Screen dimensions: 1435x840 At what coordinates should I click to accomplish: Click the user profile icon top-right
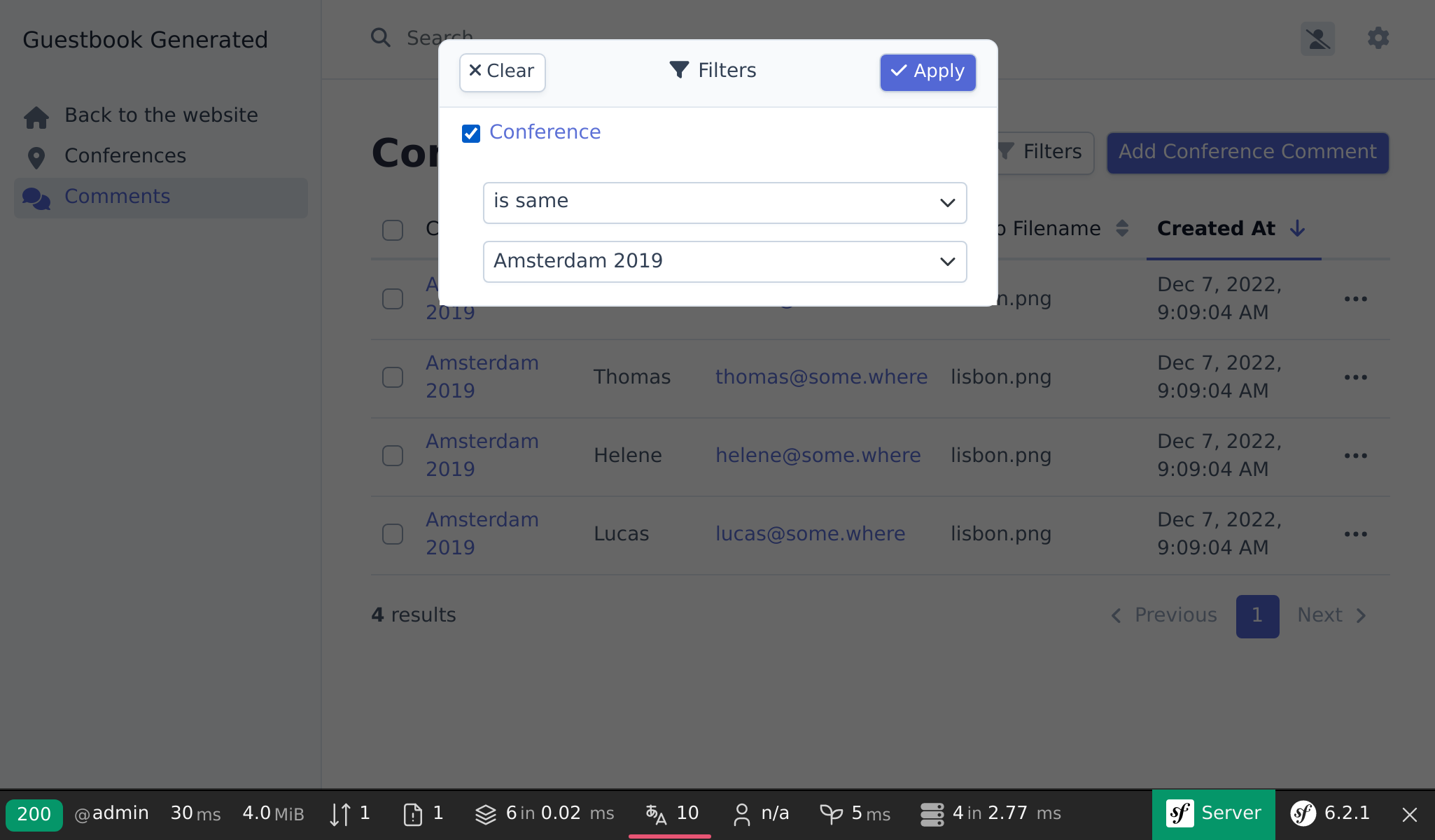[1317, 37]
